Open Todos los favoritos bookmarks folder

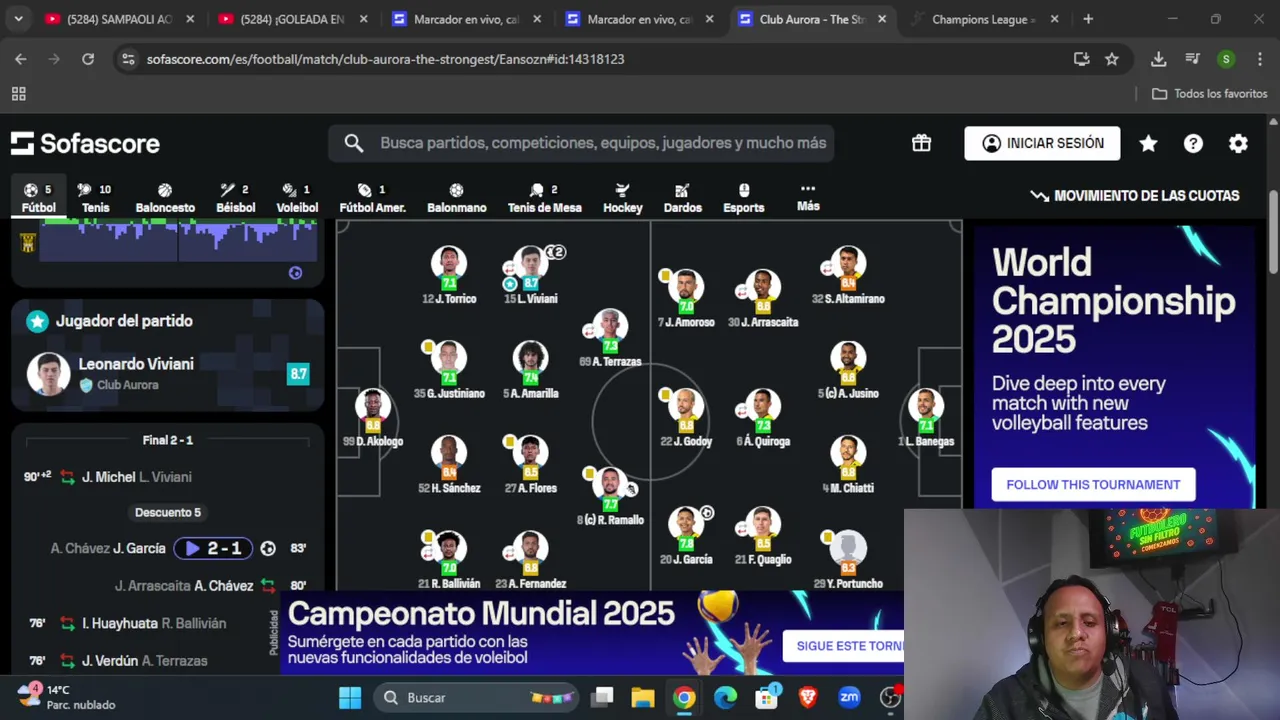[x=1210, y=94]
